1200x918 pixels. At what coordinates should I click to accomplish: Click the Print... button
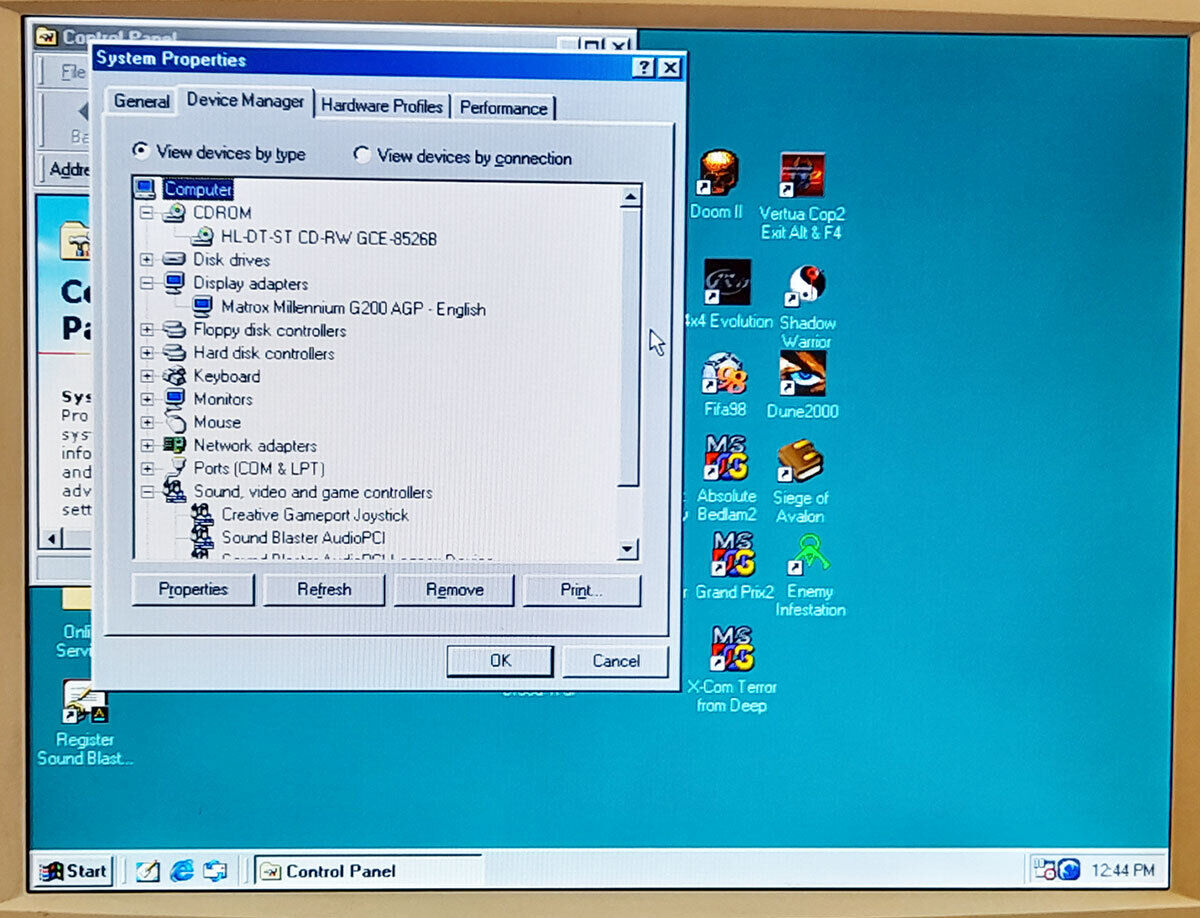pos(581,591)
